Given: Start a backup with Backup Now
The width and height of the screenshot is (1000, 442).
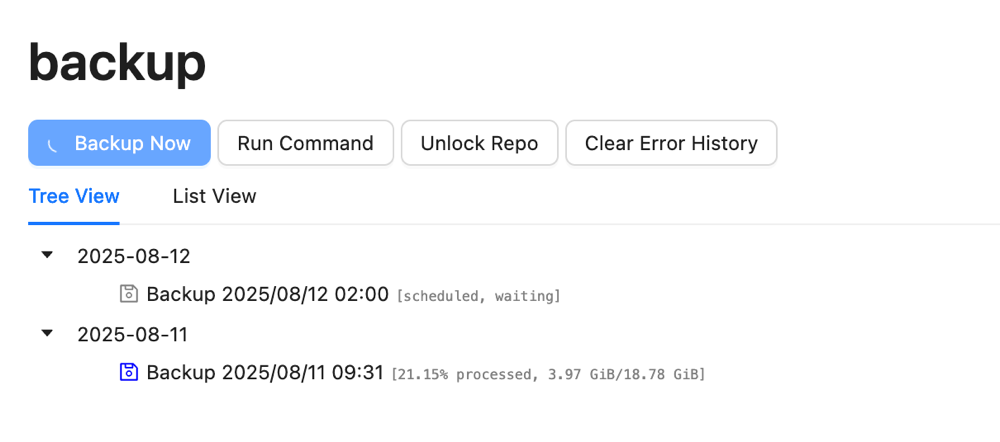Looking at the screenshot, I should pyautogui.click(x=119, y=143).
